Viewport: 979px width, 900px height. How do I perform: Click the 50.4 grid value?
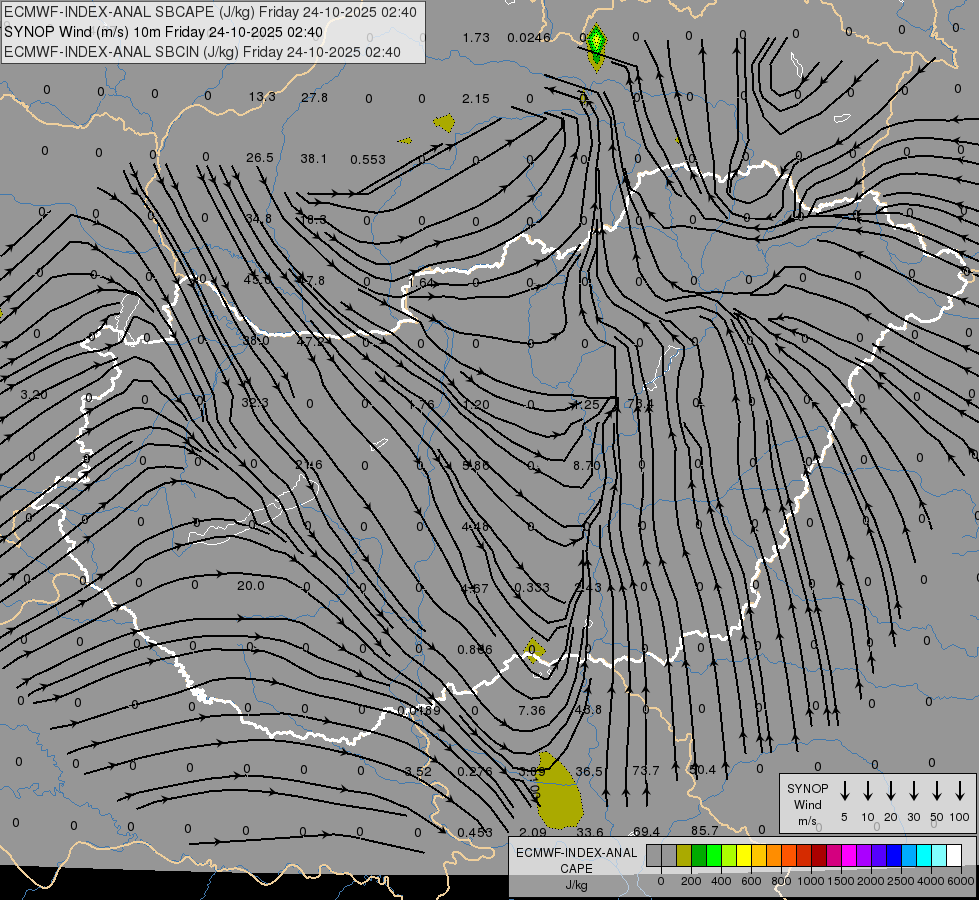click(x=702, y=769)
